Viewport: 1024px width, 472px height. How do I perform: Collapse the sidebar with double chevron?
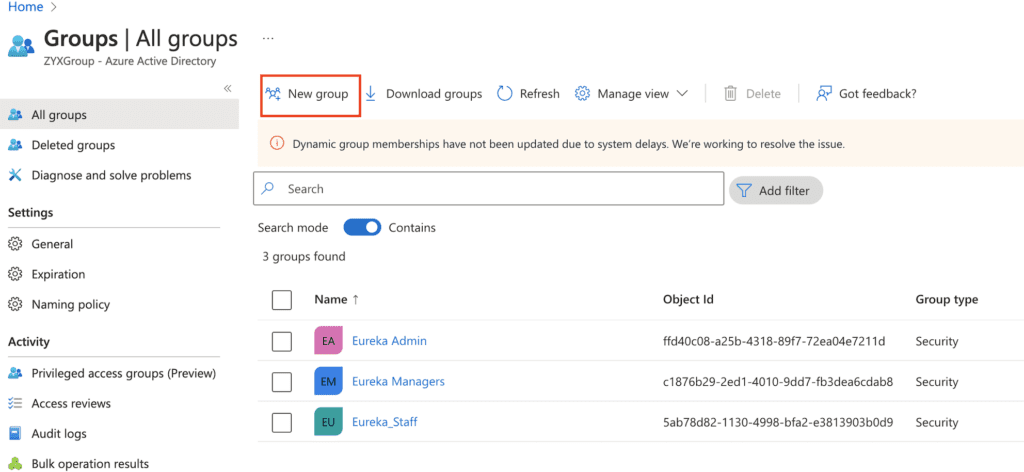(x=227, y=88)
